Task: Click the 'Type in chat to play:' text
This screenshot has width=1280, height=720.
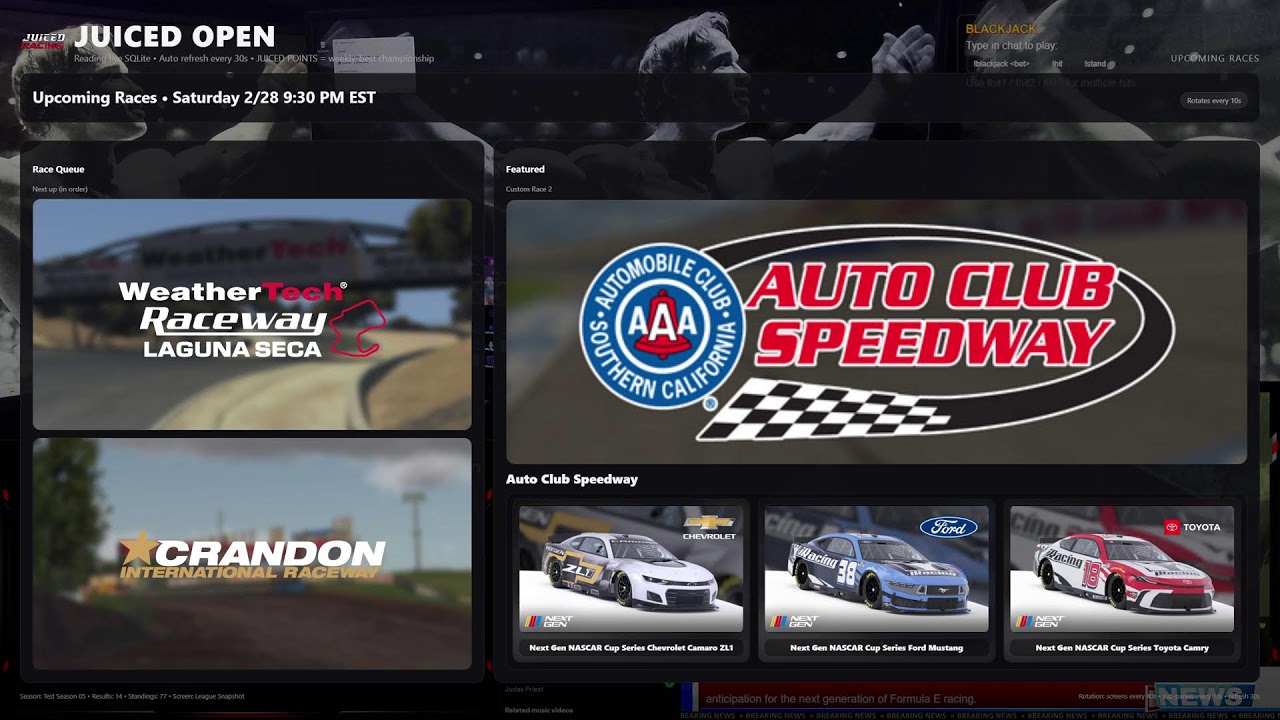Action: (1011, 46)
